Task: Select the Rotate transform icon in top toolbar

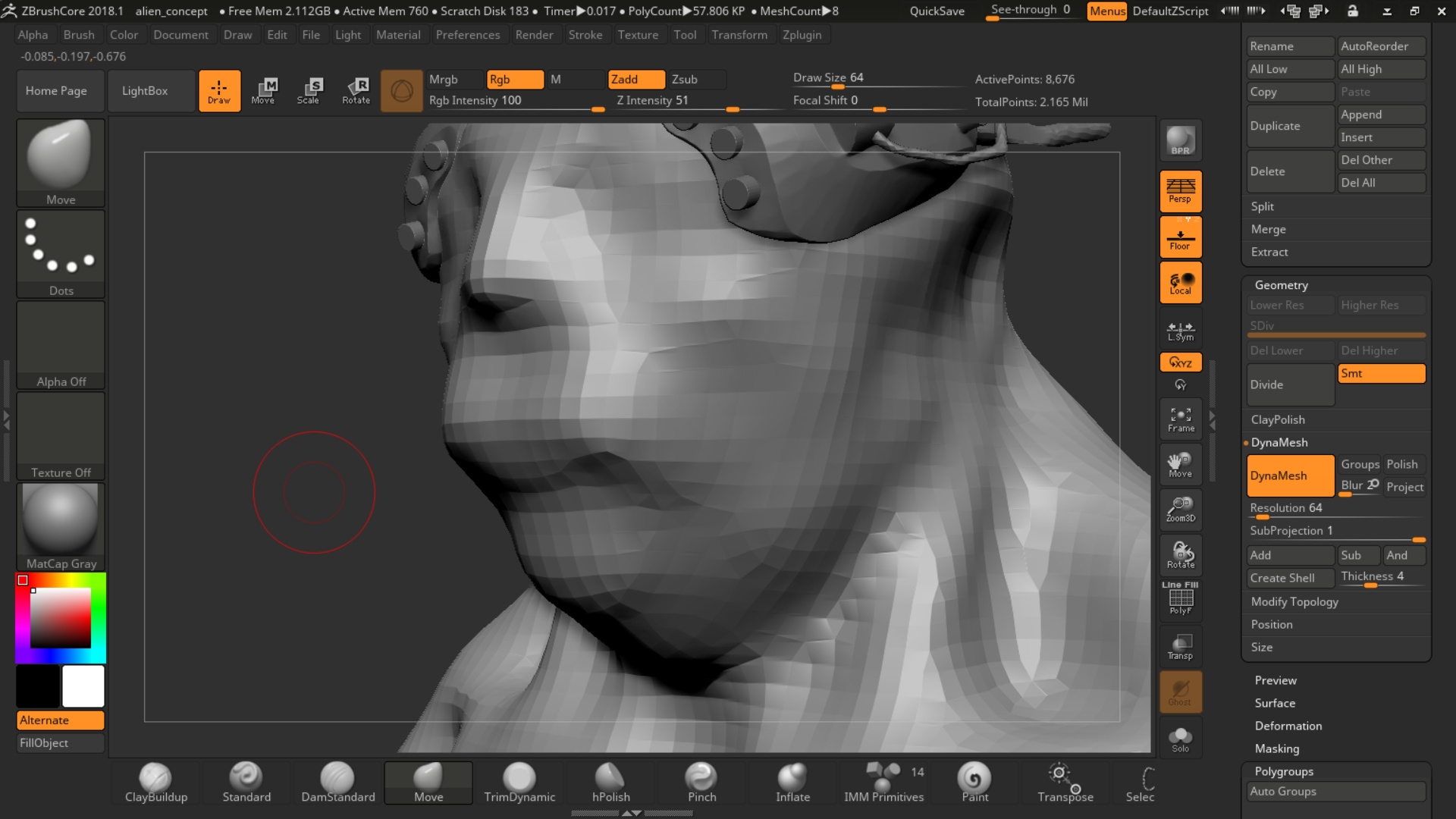Action: 356,91
